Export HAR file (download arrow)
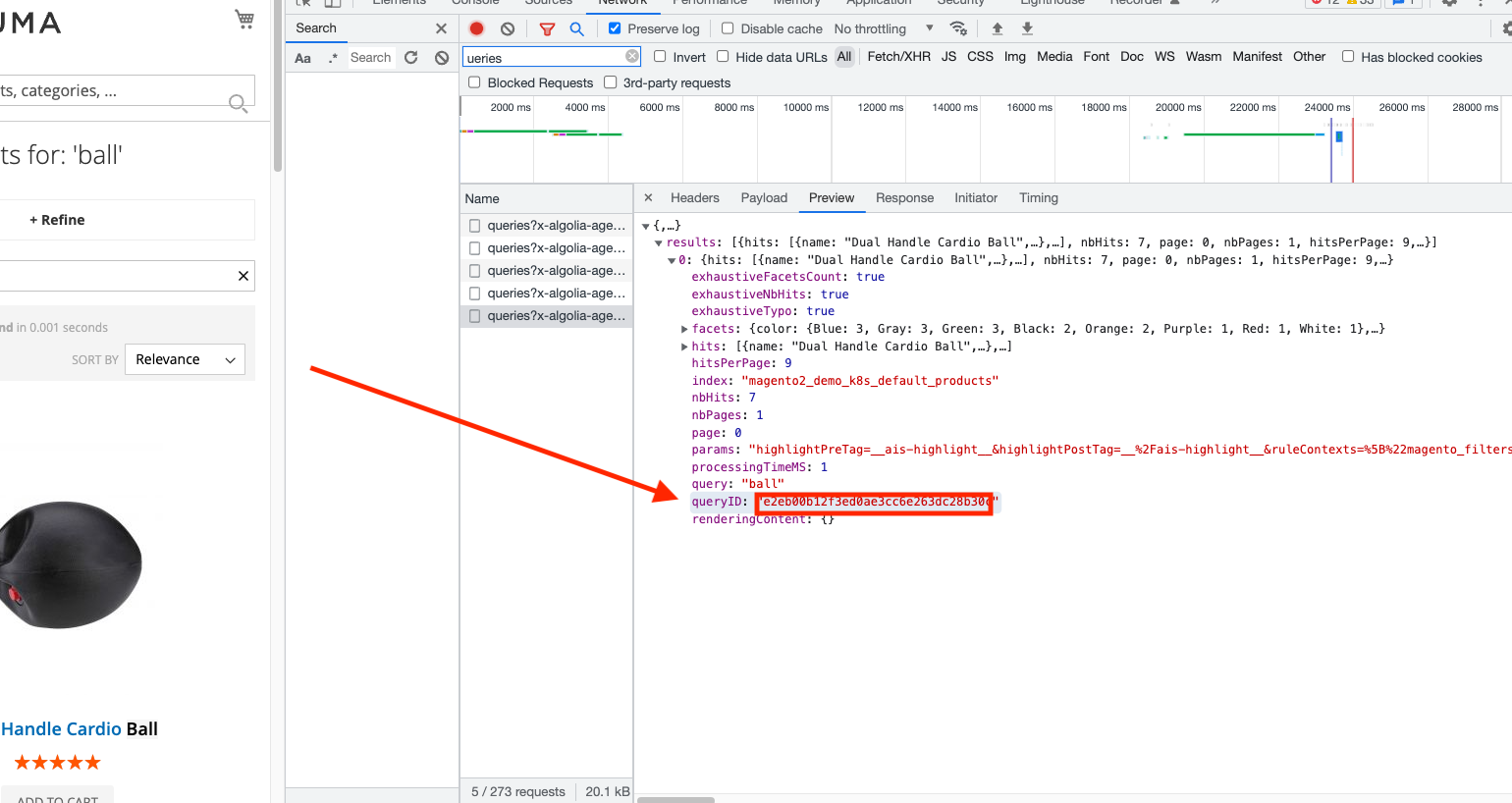1512x803 pixels. pyautogui.click(x=1027, y=28)
